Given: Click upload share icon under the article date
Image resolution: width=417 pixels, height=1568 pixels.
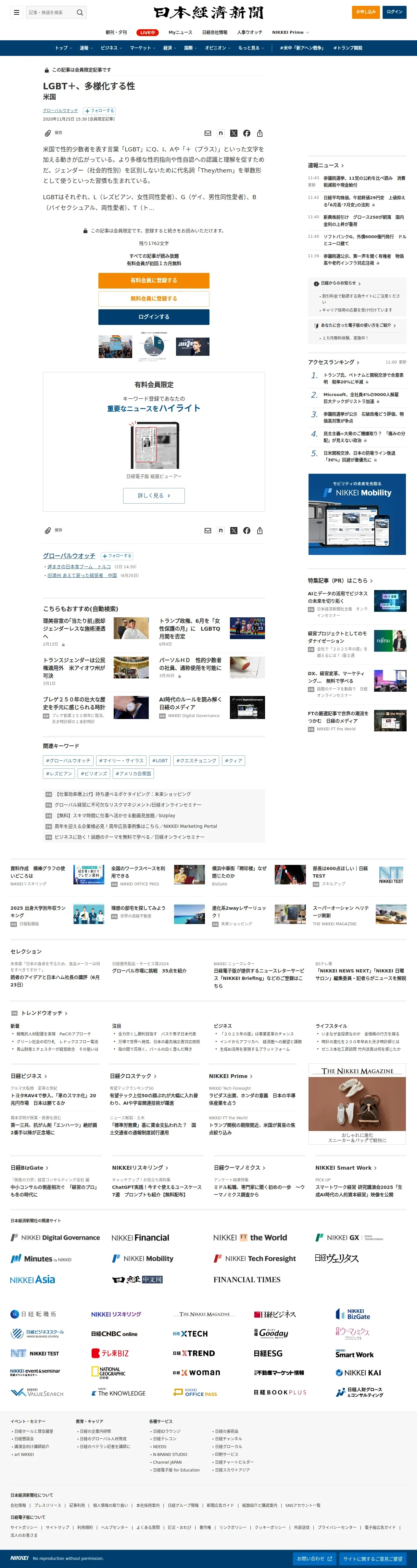Looking at the screenshot, I should pos(260,133).
